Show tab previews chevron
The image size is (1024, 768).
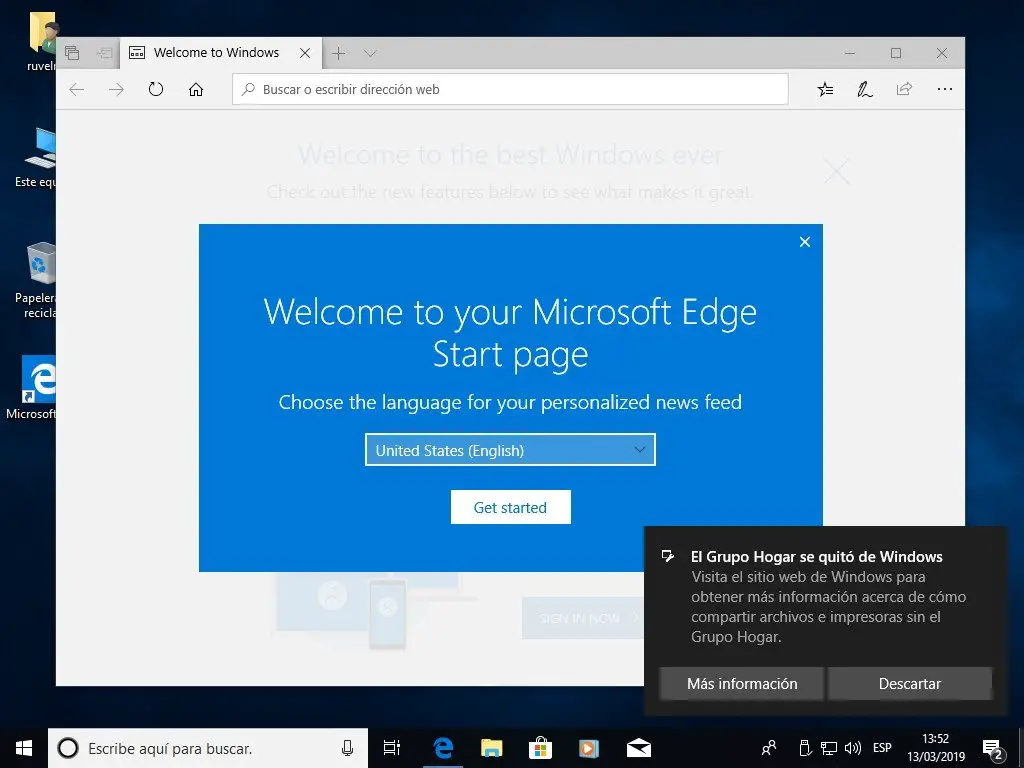pyautogui.click(x=370, y=54)
